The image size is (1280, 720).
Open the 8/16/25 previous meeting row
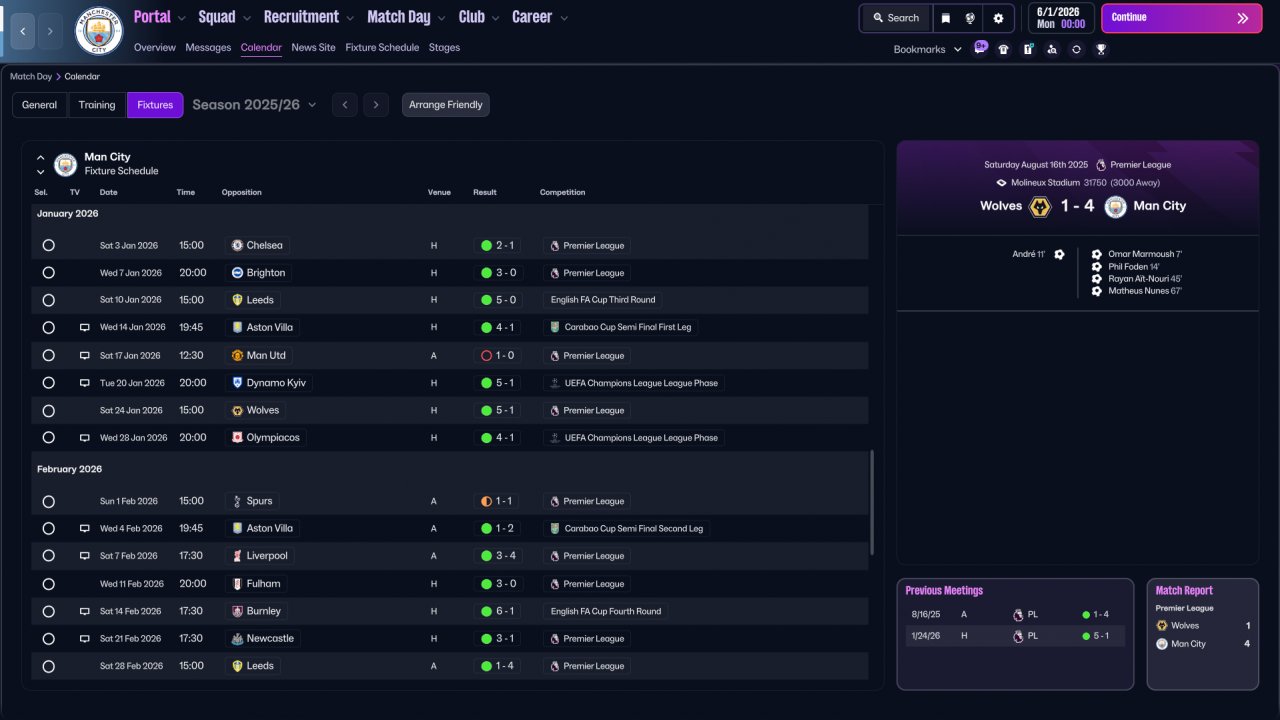pyautogui.click(x=1015, y=615)
